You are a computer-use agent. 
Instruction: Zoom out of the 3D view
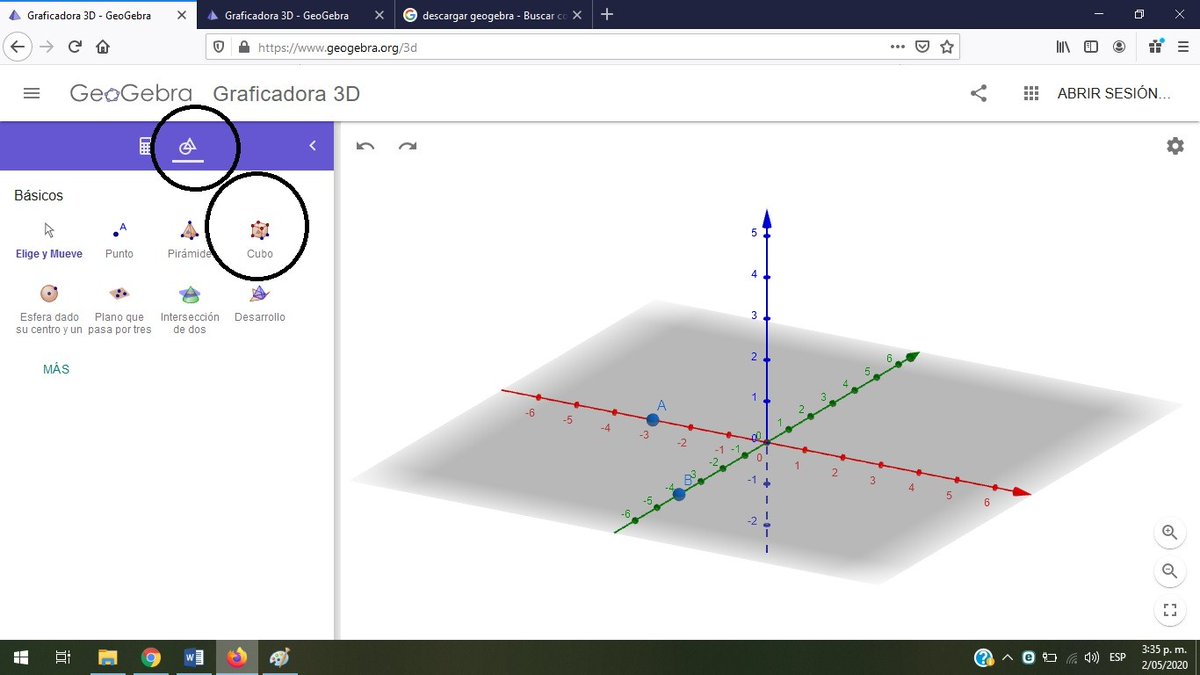point(1170,571)
